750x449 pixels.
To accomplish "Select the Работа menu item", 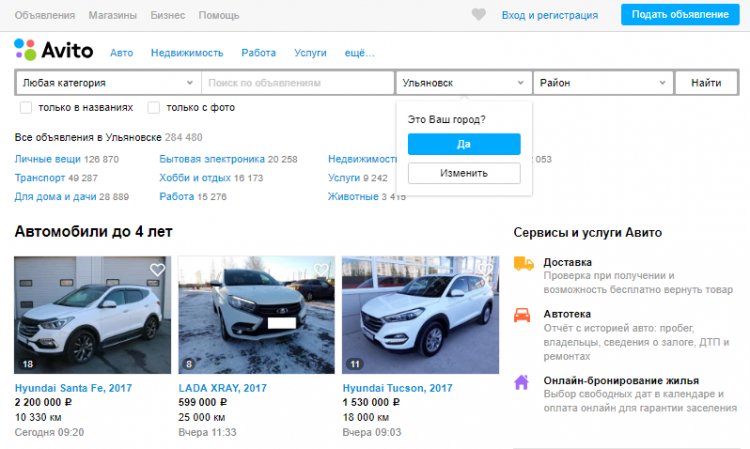I will click(258, 53).
